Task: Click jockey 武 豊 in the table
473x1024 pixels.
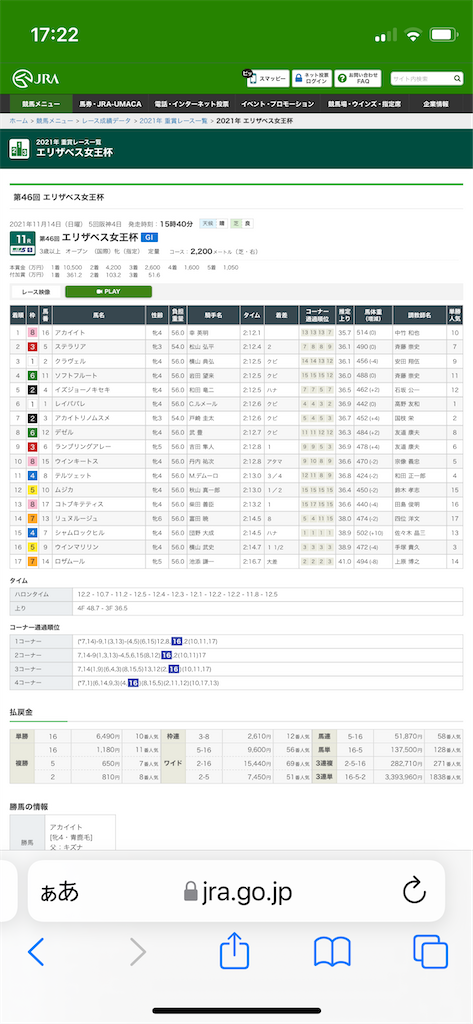Action: [x=198, y=432]
